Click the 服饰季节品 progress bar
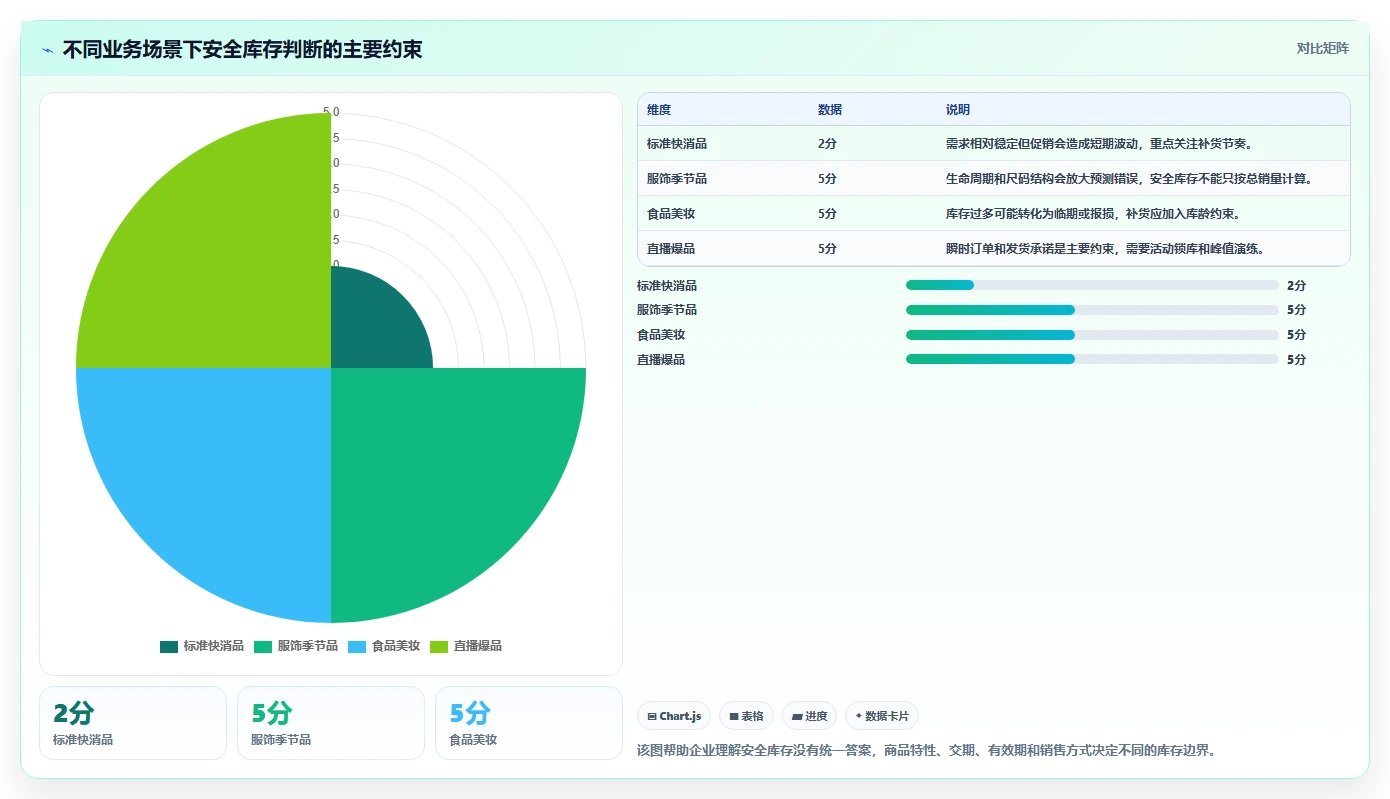Viewport: 1390px width, 799px height. point(1092,310)
